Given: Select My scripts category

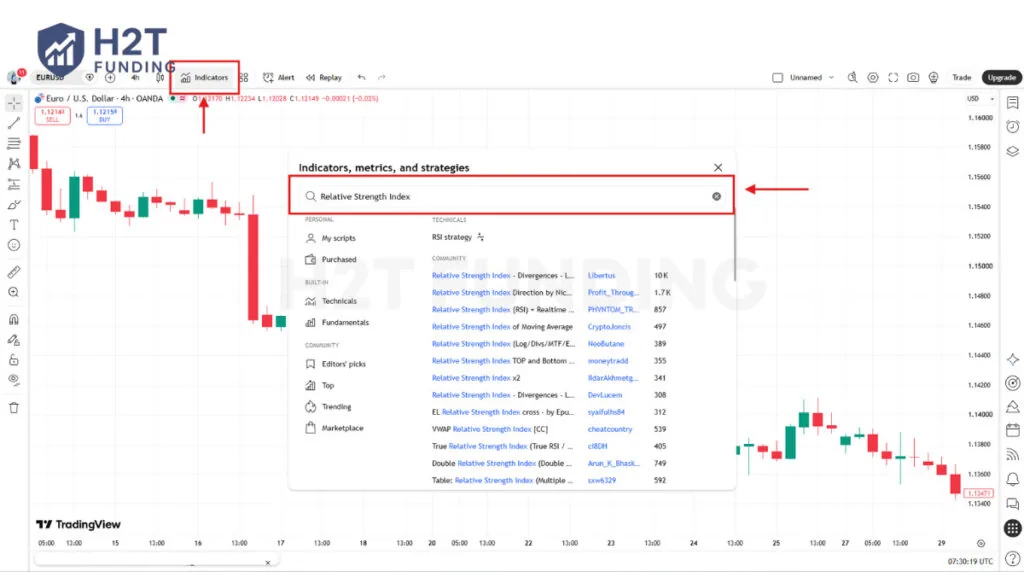Looking at the screenshot, I should tap(331, 238).
